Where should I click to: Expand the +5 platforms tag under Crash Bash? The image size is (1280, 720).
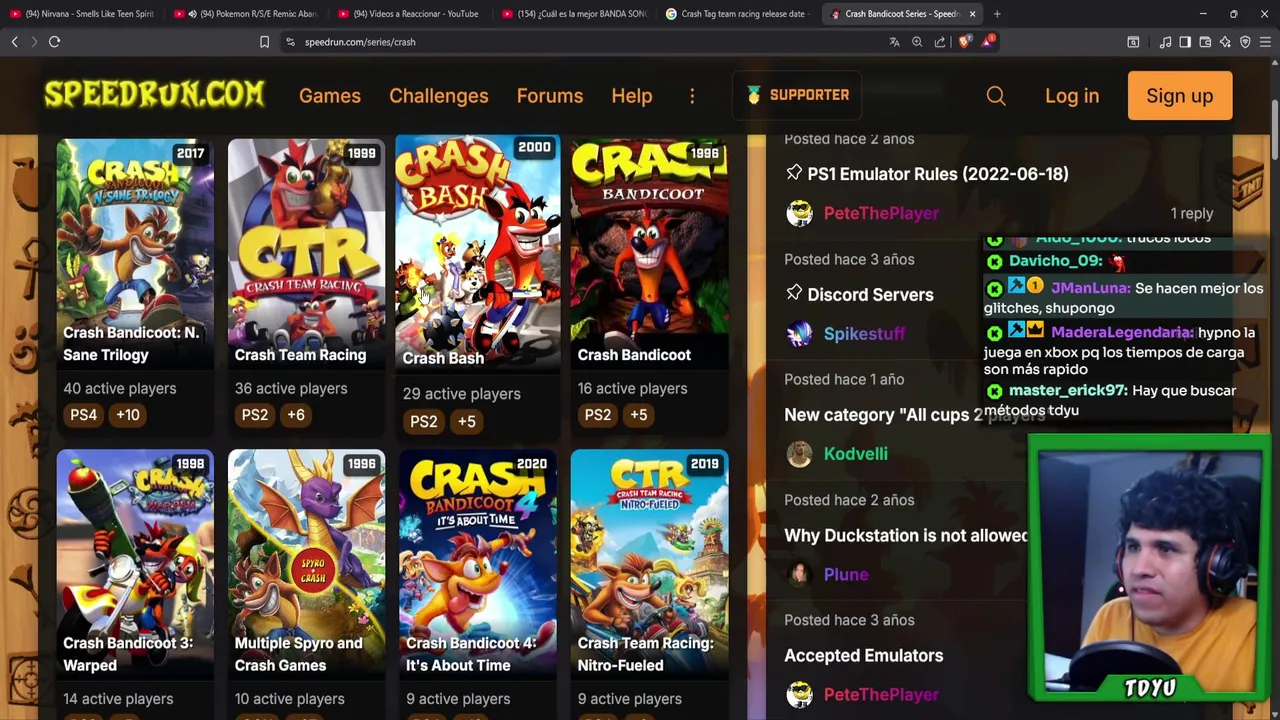point(467,421)
